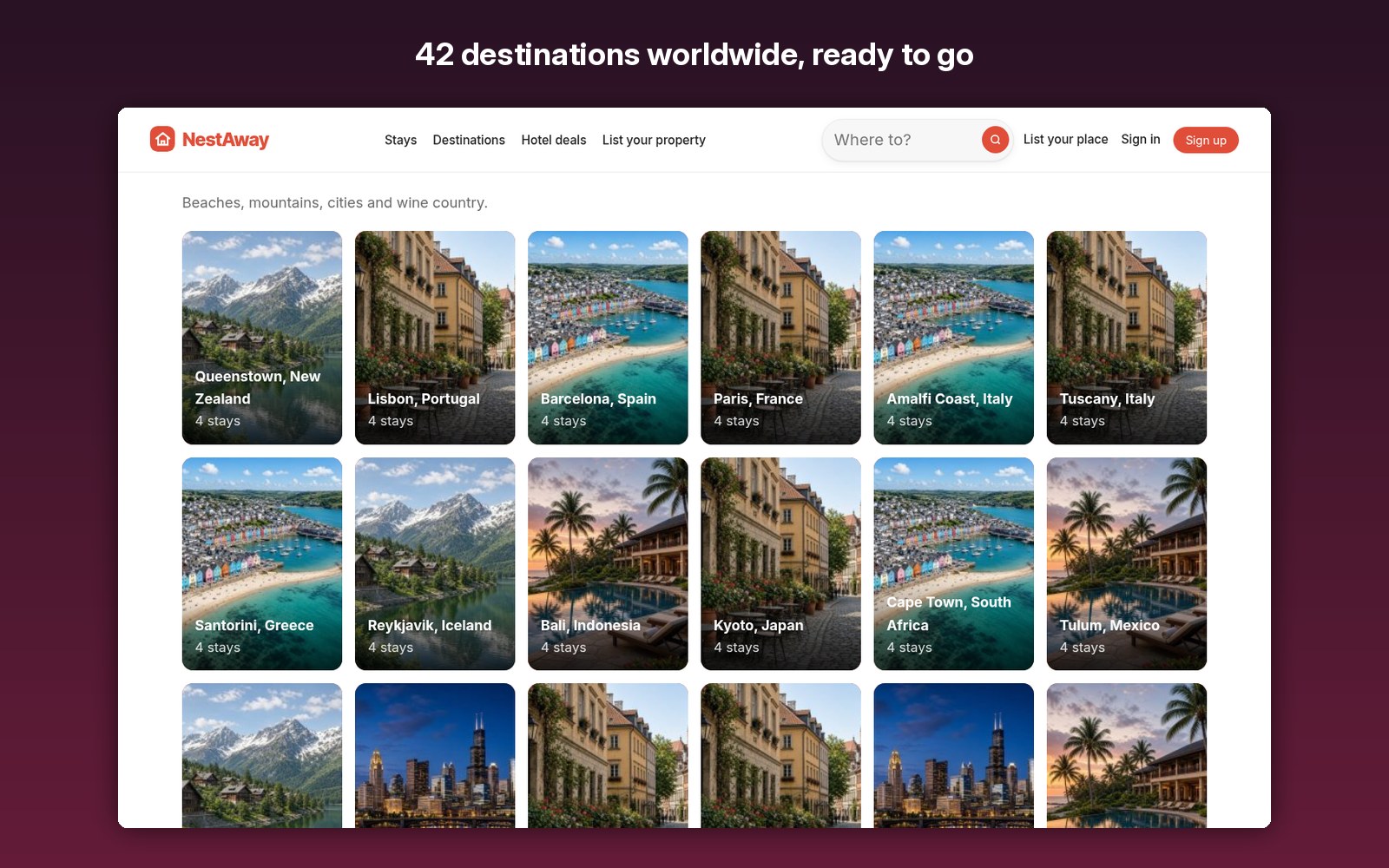Open the Amalfi Coast, Italy card

[x=953, y=338]
